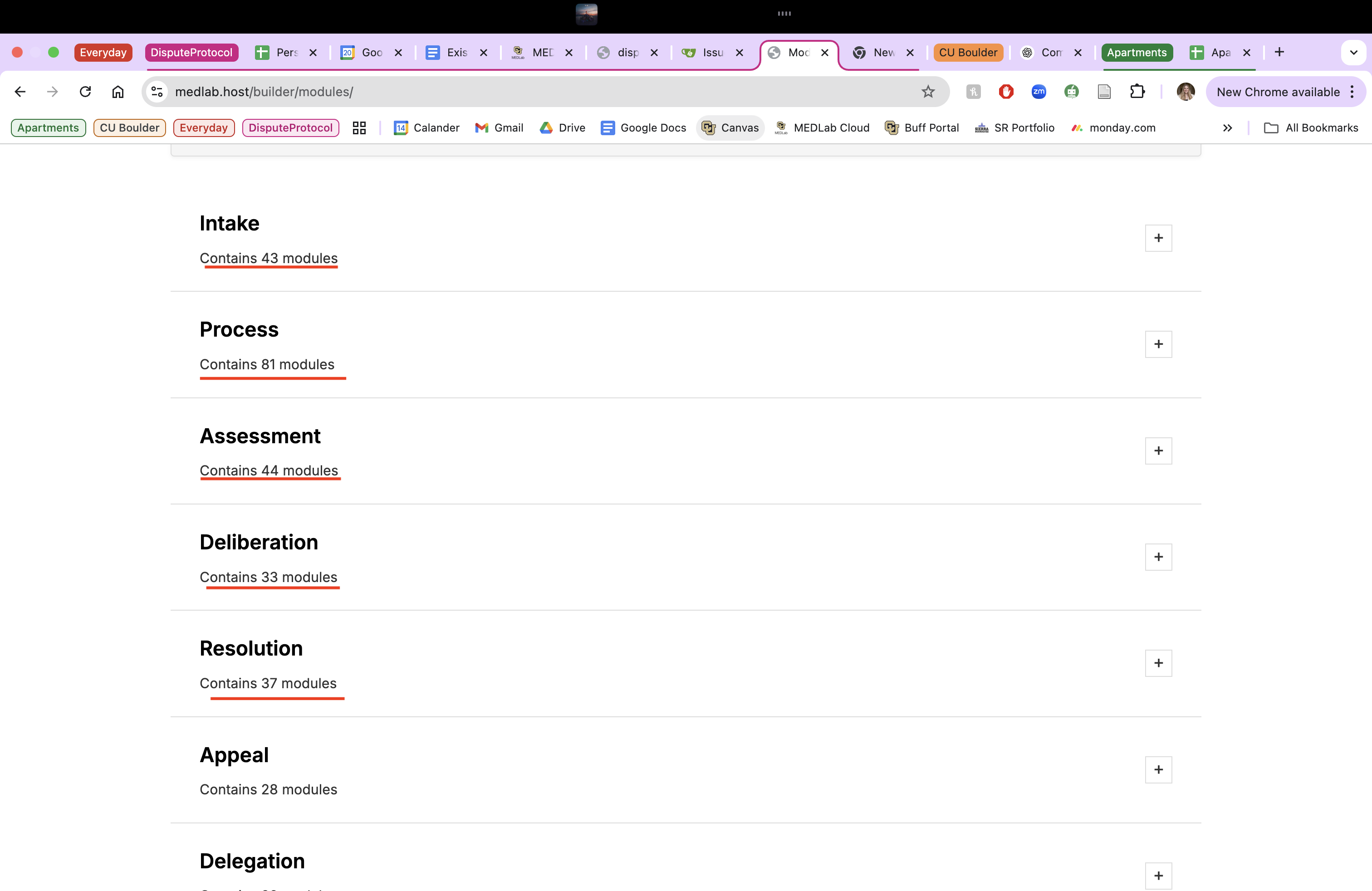Open the user profile avatar
Viewport: 1372px width, 891px height.
pyautogui.click(x=1185, y=92)
